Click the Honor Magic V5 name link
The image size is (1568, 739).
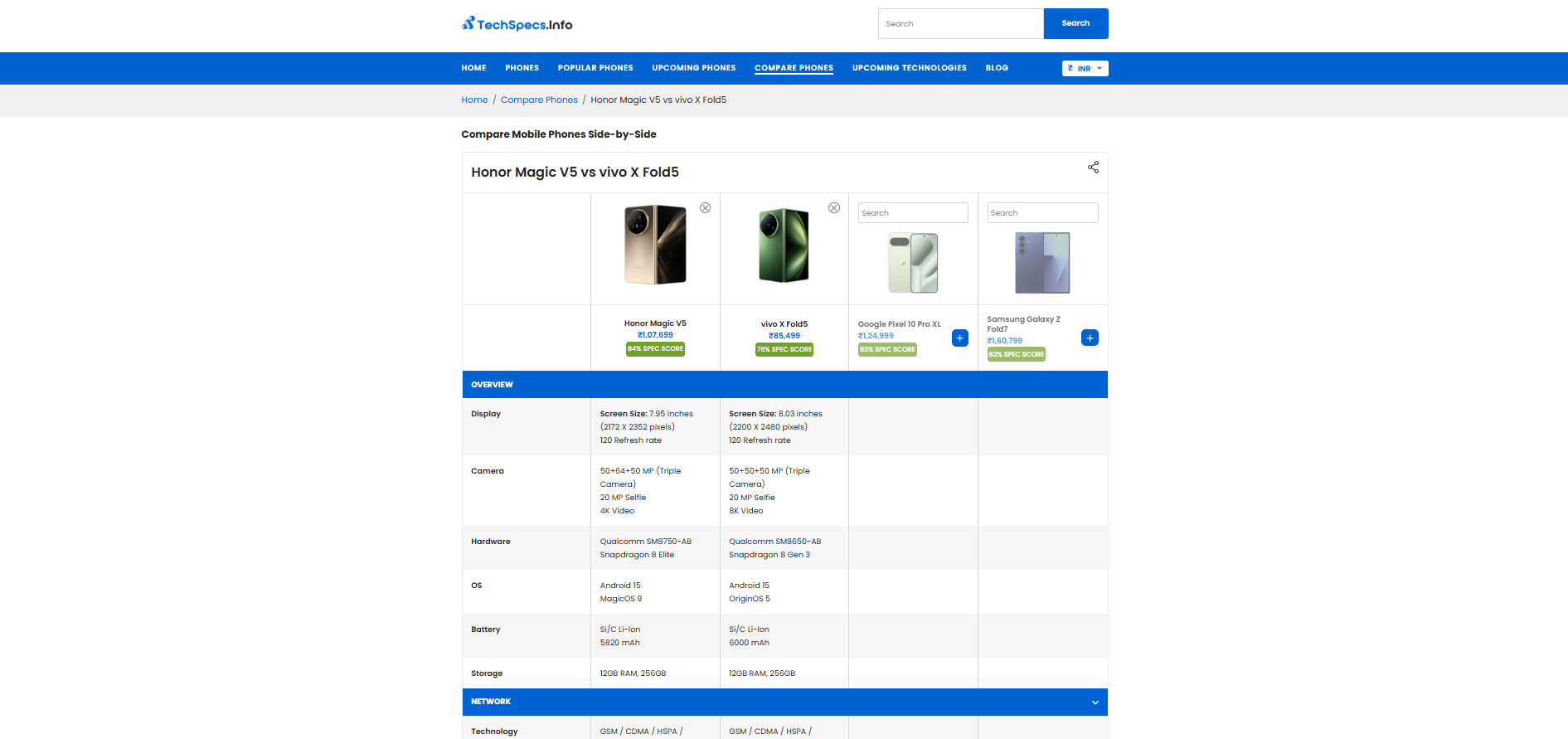655,323
